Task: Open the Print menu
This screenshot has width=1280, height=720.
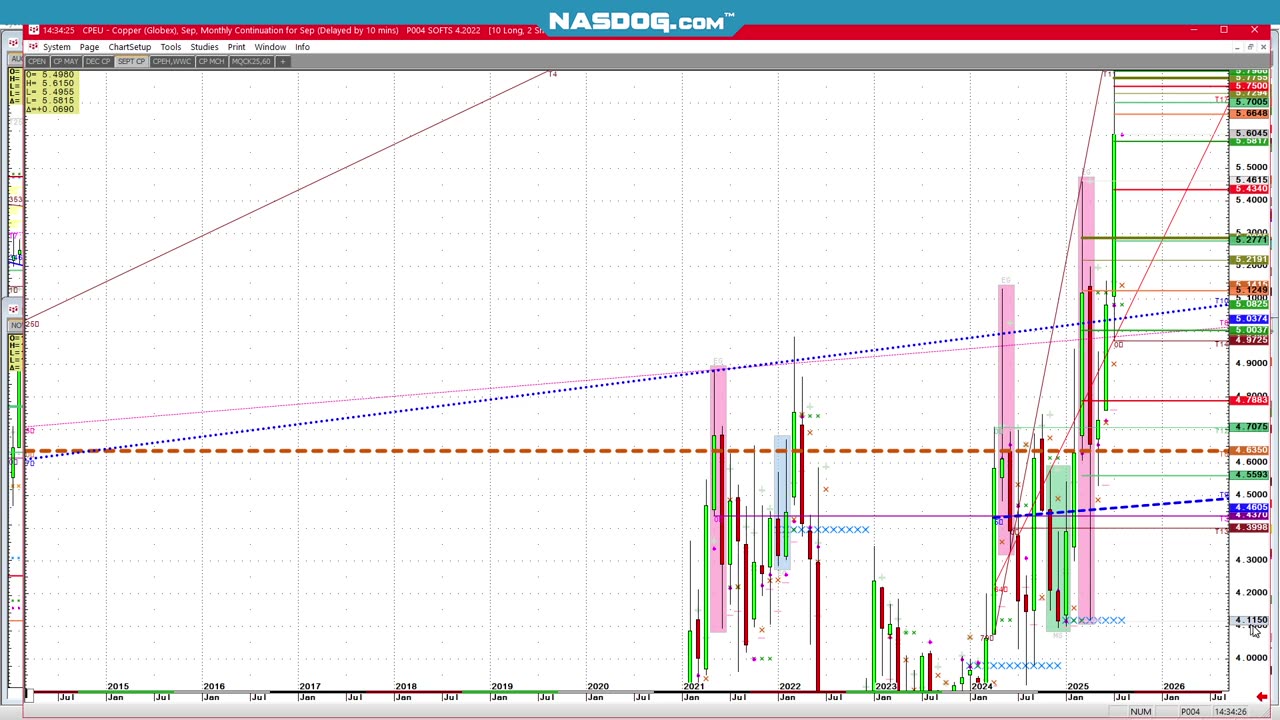Action: pos(236,47)
